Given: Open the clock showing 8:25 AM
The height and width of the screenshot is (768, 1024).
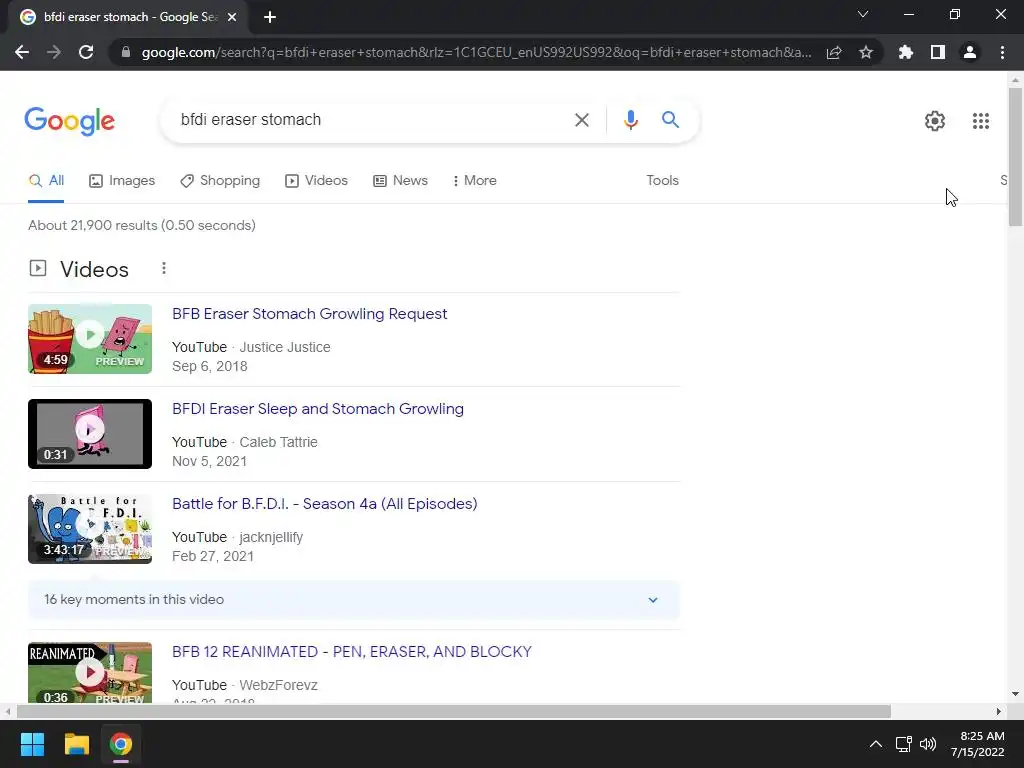Looking at the screenshot, I should [978, 744].
